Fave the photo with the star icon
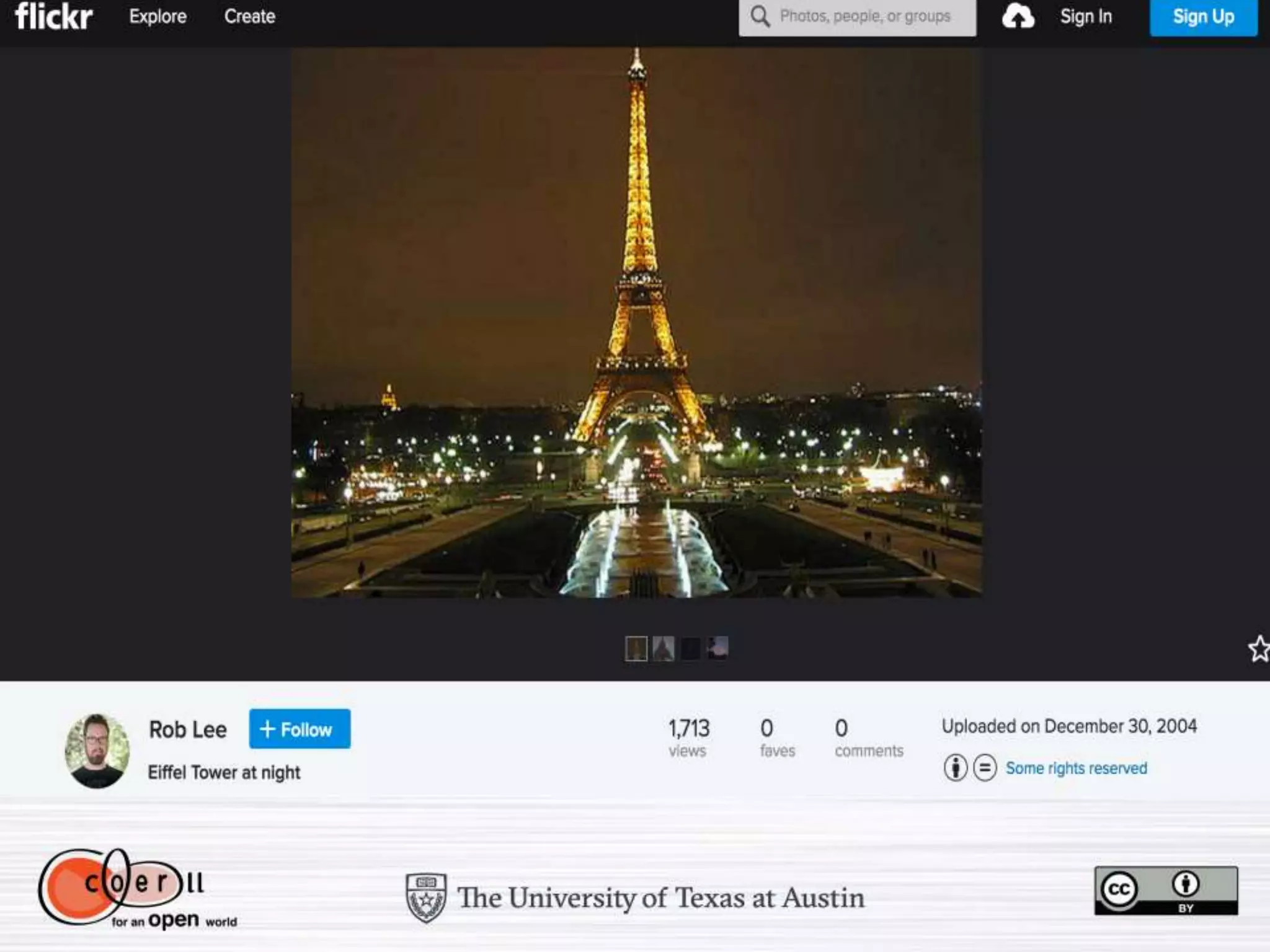 click(x=1259, y=649)
